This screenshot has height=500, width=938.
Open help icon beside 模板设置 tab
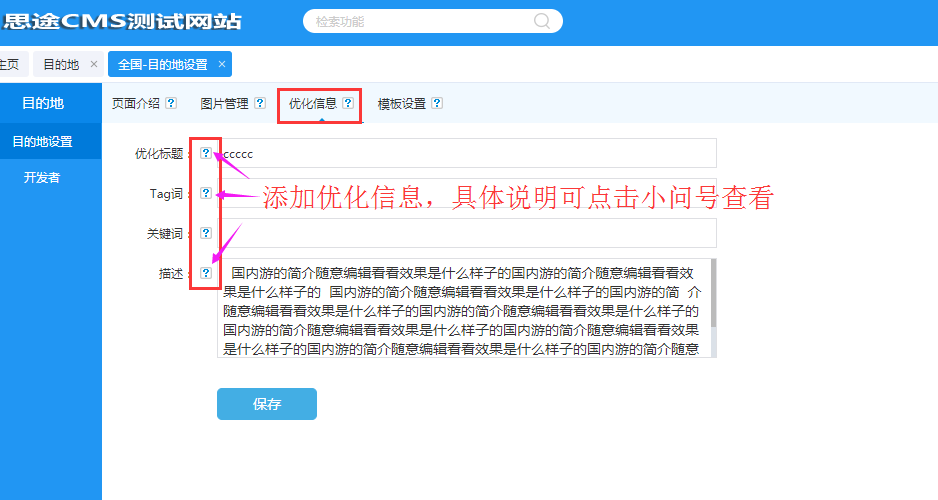(437, 103)
